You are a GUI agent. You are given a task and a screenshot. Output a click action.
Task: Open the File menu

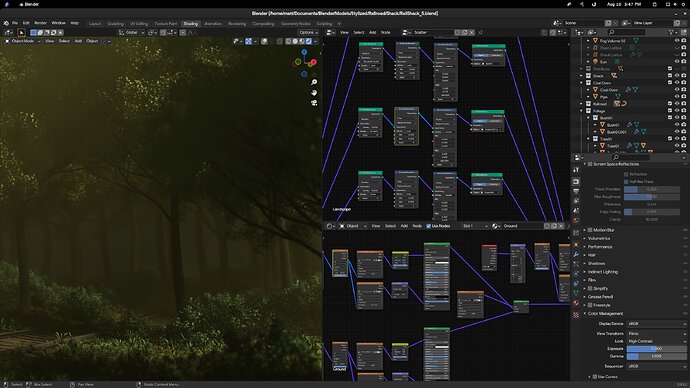click(15, 23)
